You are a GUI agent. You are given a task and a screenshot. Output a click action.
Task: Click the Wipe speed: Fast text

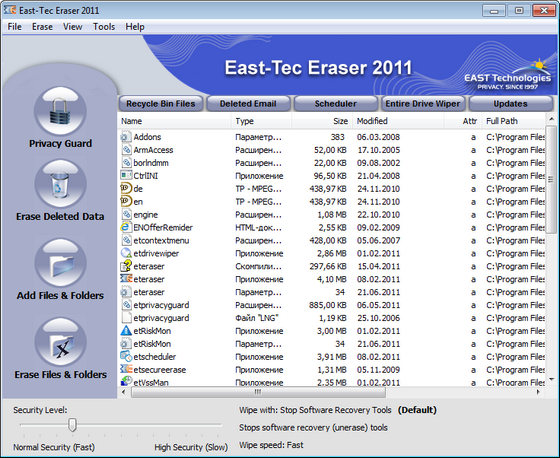click(x=271, y=445)
